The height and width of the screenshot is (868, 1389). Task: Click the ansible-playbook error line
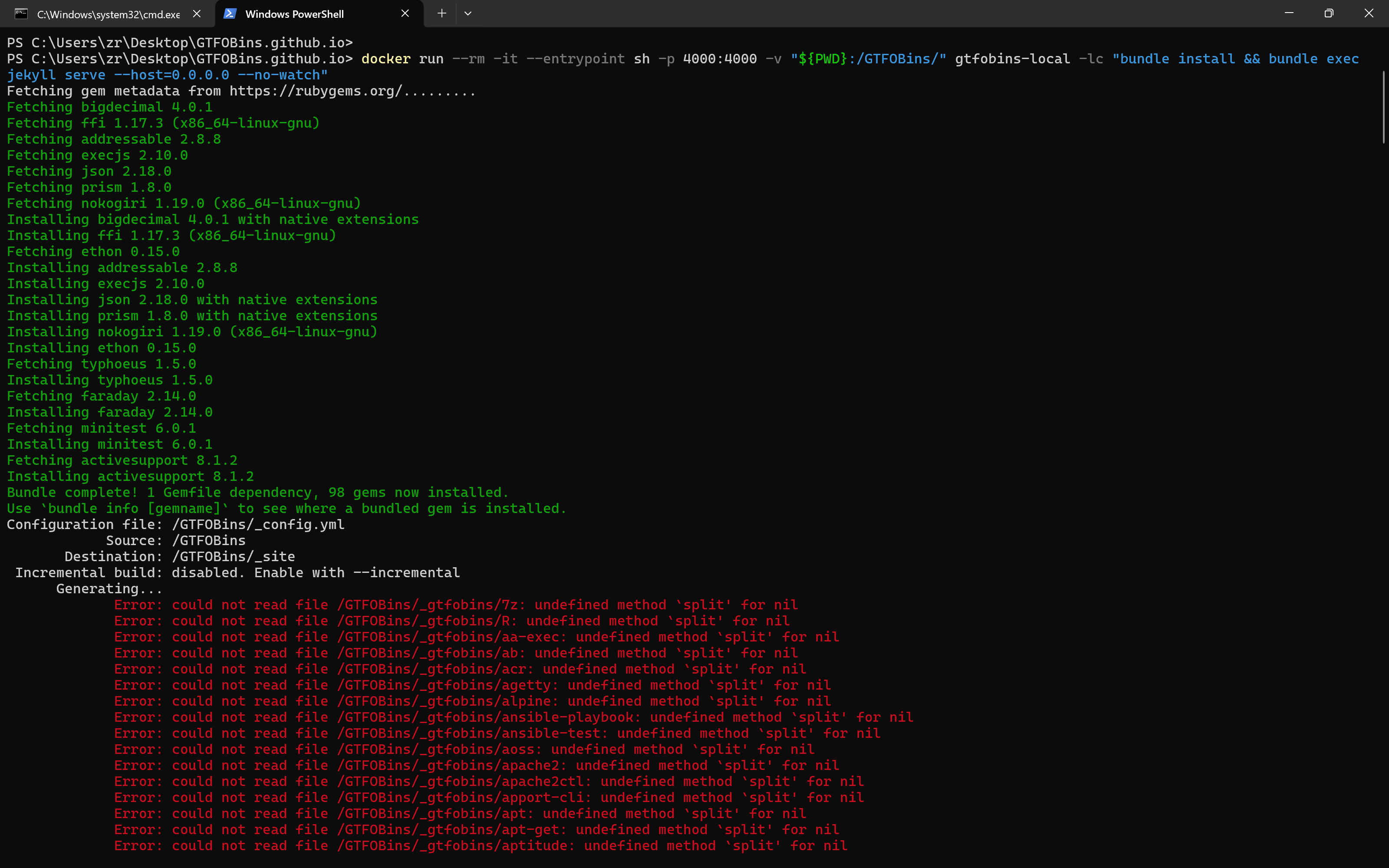513,717
